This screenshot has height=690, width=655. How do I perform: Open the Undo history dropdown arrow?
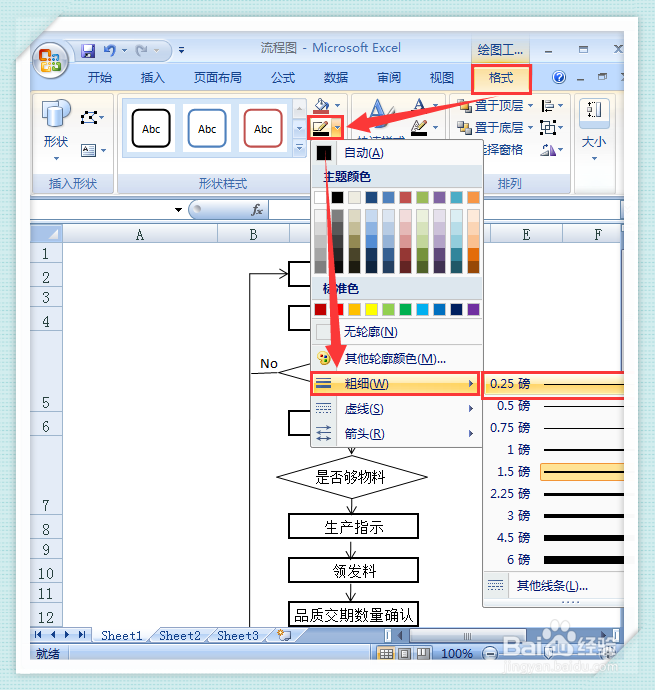click(x=125, y=51)
